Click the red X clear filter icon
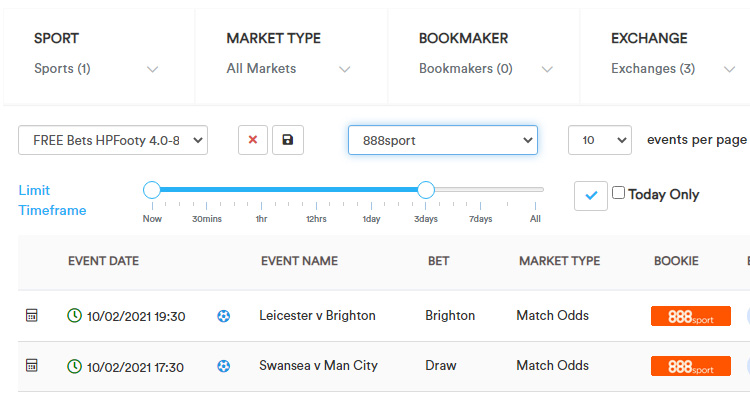 point(253,140)
